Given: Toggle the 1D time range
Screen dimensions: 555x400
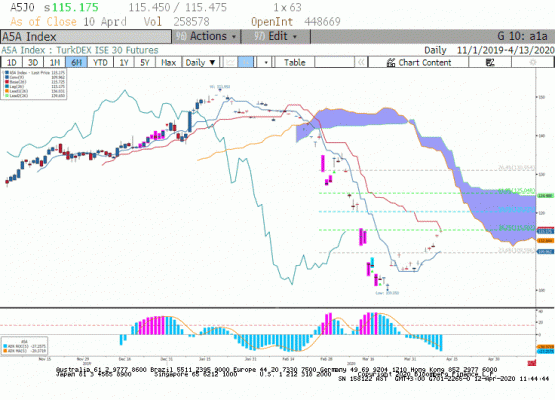Looking at the screenshot, I should pyautogui.click(x=12, y=63).
